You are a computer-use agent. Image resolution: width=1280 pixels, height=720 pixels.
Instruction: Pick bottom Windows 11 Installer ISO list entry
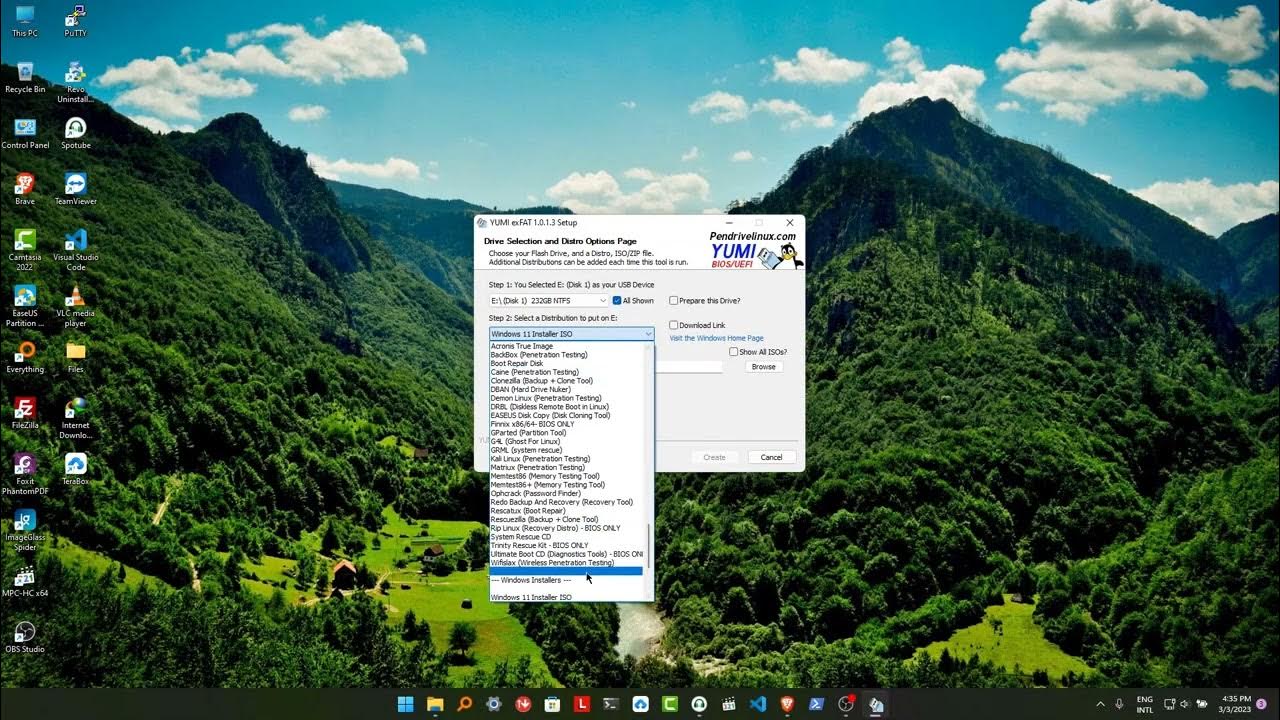coord(566,597)
